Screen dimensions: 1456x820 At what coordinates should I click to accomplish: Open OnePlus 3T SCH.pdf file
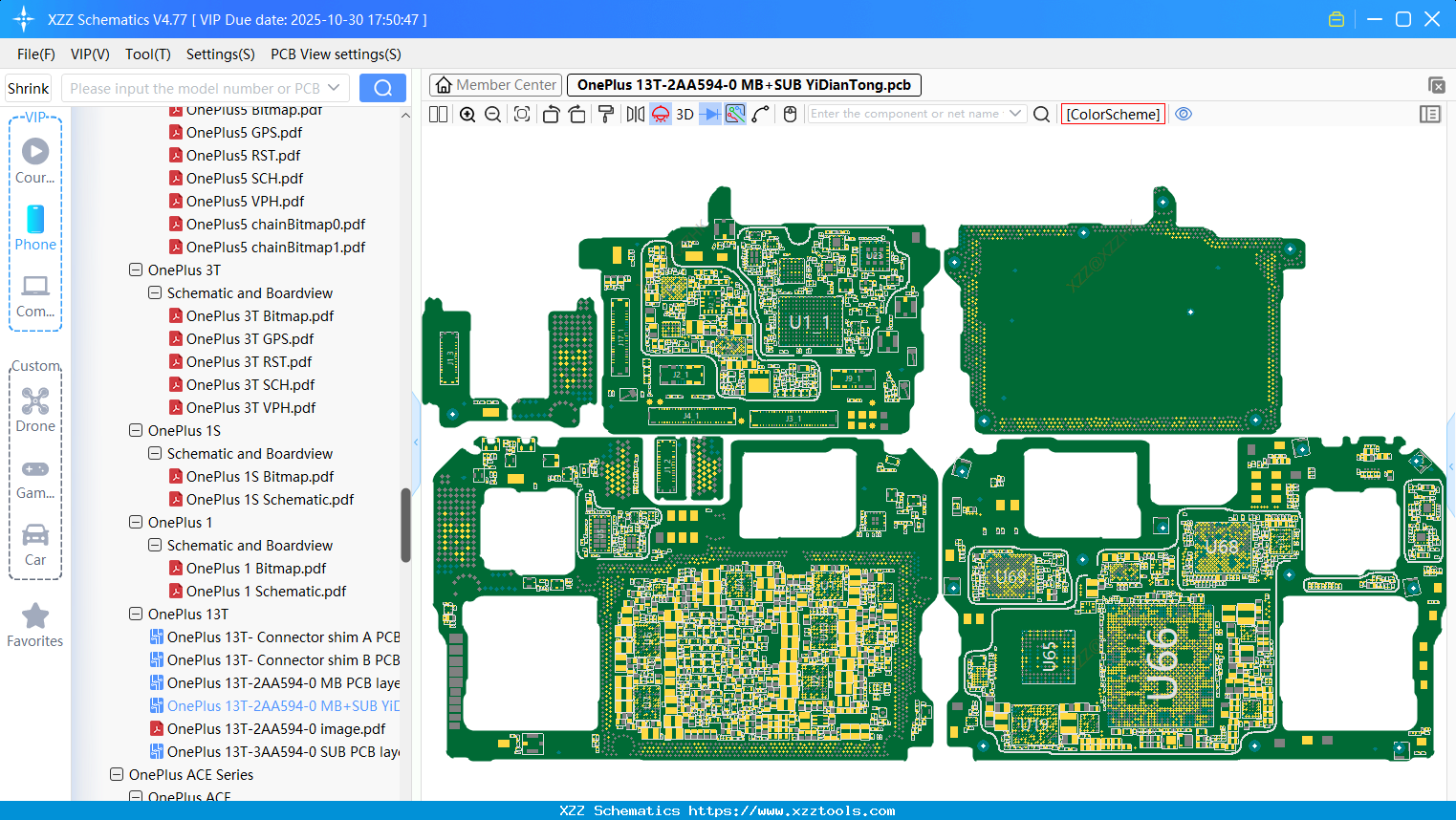[x=250, y=385]
